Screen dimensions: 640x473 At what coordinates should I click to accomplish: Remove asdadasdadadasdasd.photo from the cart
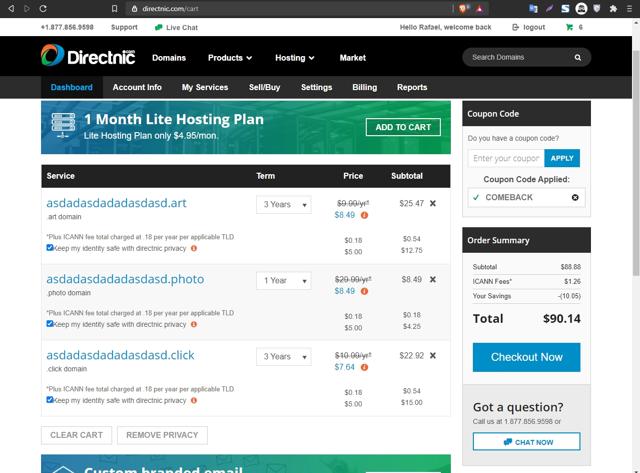pyautogui.click(x=433, y=279)
